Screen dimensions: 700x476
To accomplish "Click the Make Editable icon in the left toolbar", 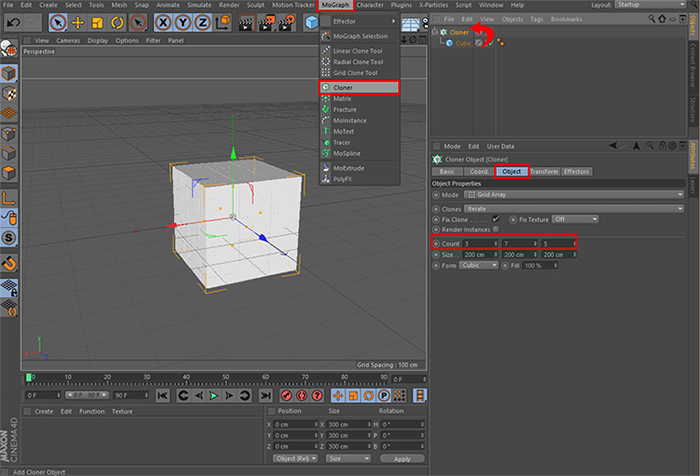I will click(9, 49).
